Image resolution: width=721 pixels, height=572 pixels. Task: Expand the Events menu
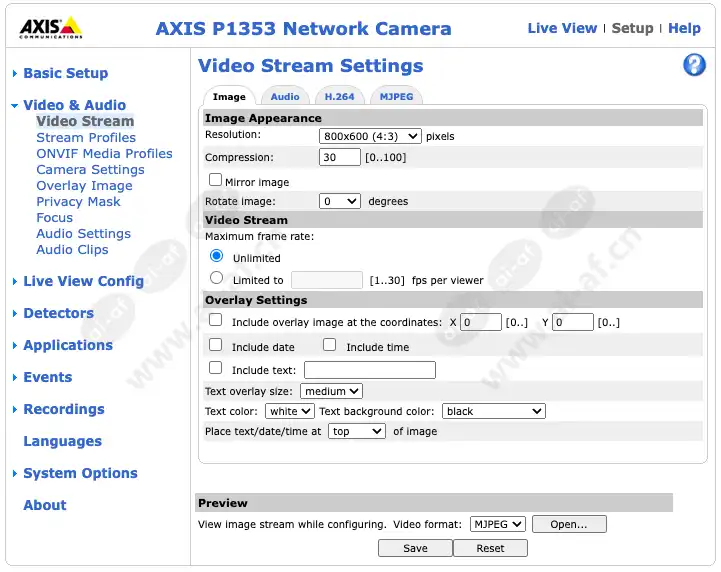coord(15,377)
